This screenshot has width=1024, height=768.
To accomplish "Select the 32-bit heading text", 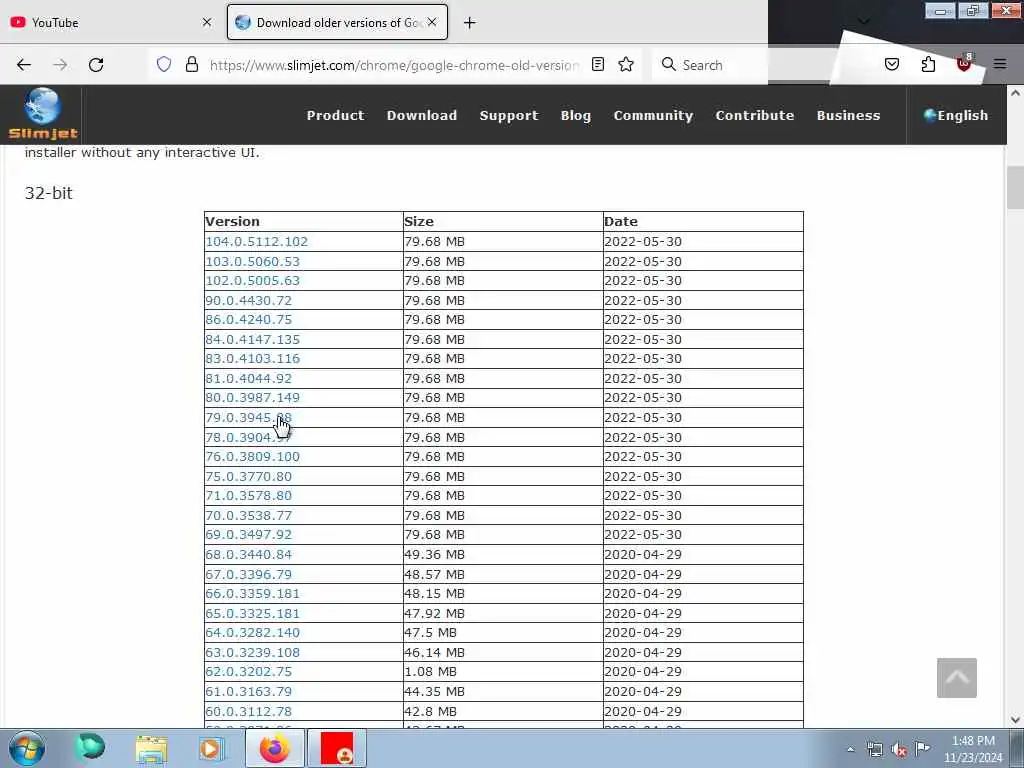I will click(x=48, y=193).
